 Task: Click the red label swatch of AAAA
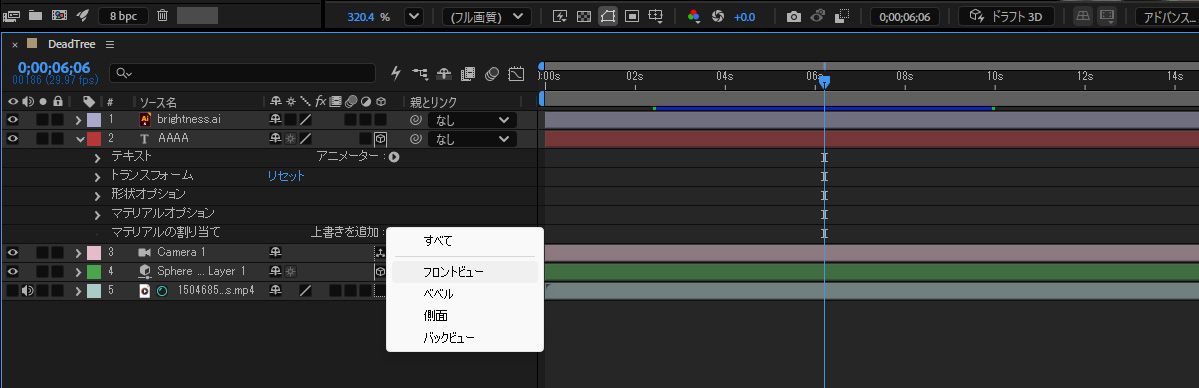point(94,139)
